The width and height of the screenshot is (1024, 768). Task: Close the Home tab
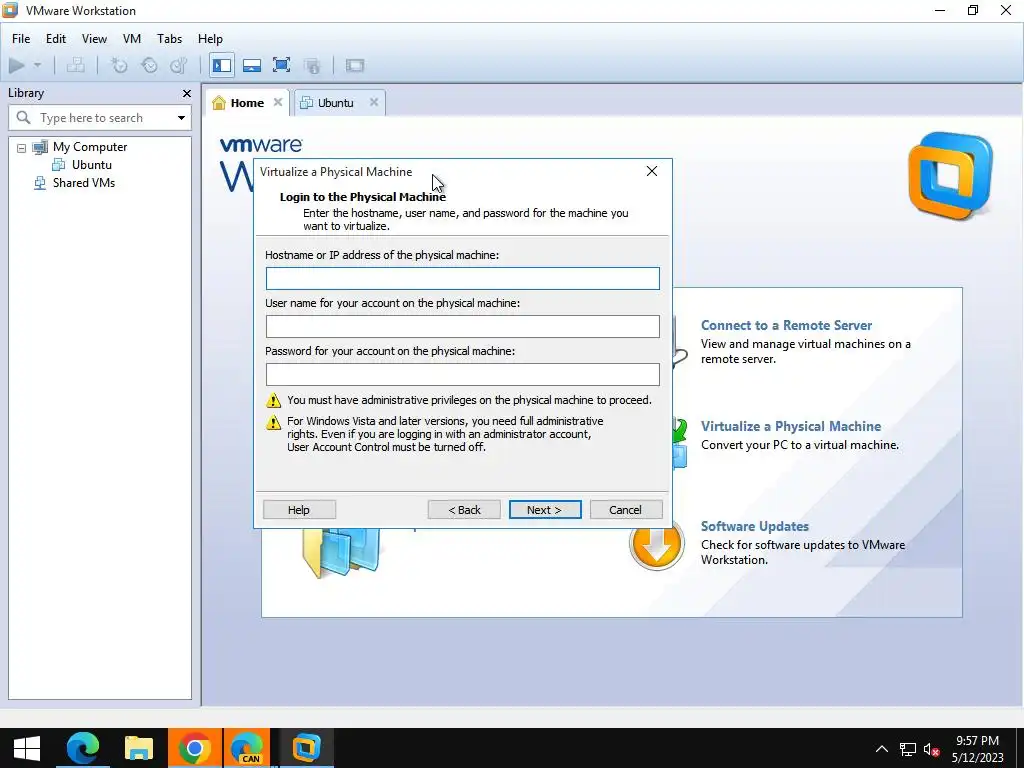tap(278, 102)
